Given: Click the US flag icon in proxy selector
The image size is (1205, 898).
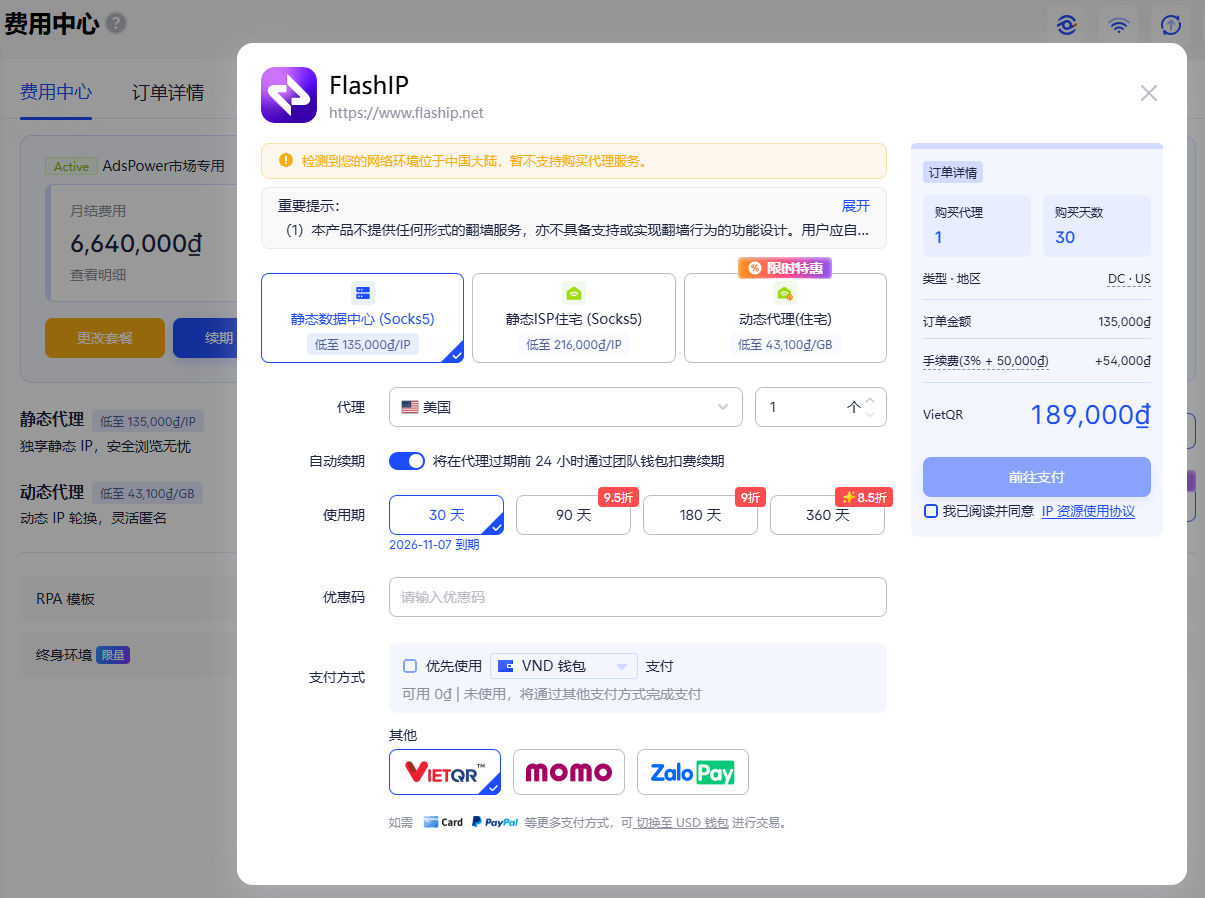Looking at the screenshot, I should tap(409, 407).
